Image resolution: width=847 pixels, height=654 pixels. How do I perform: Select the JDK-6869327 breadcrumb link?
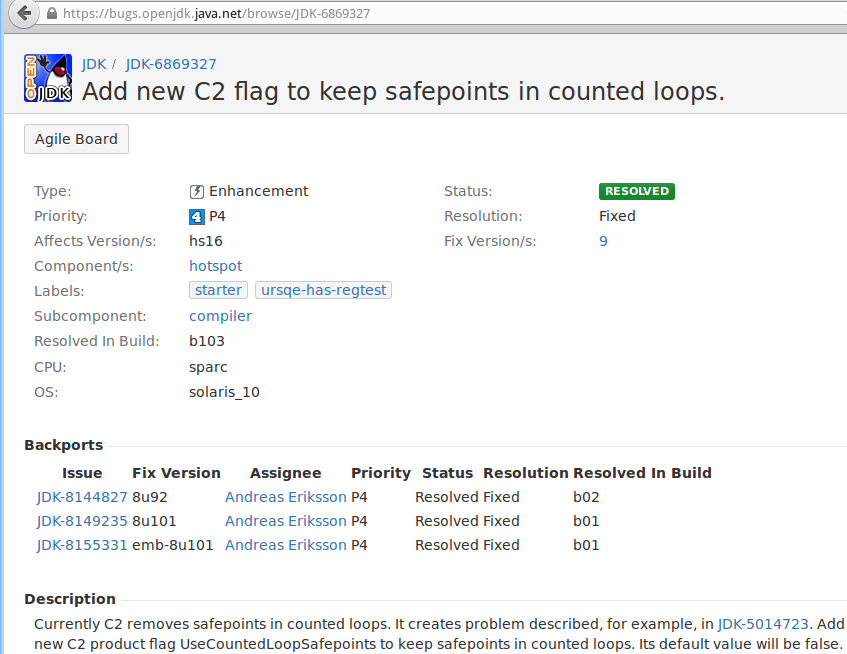click(170, 63)
